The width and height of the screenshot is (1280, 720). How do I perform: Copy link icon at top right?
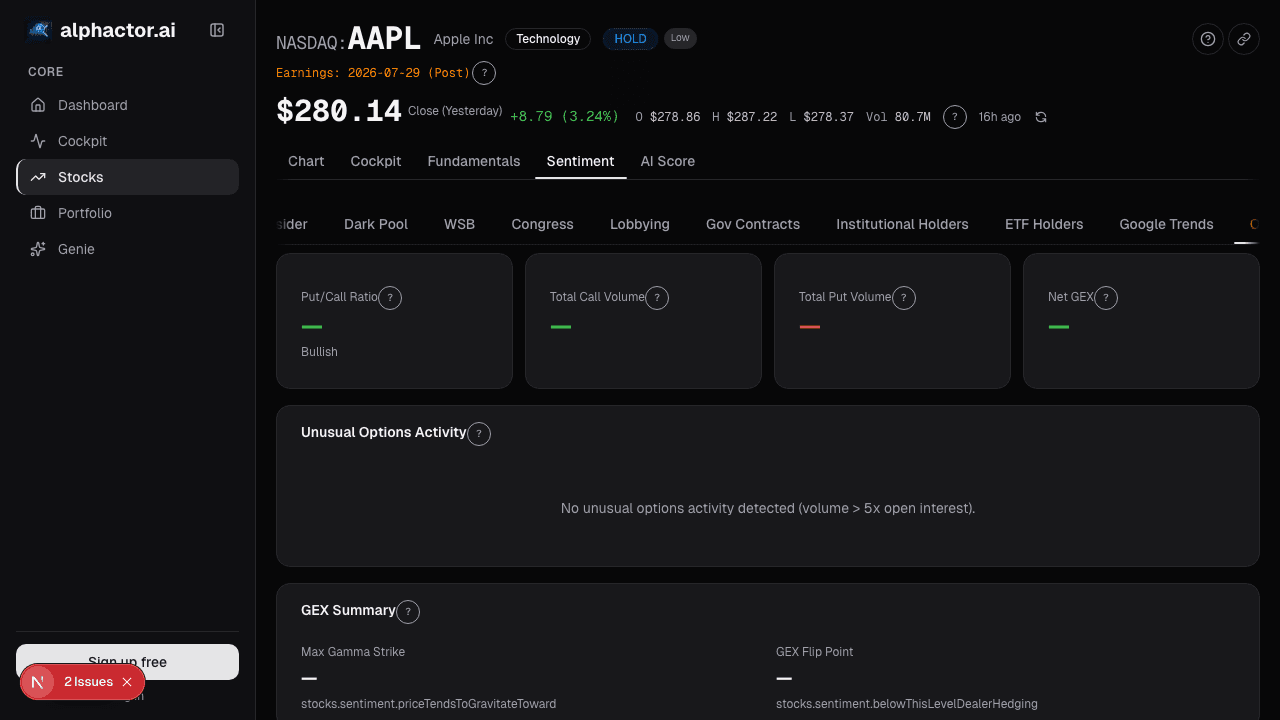point(1244,39)
